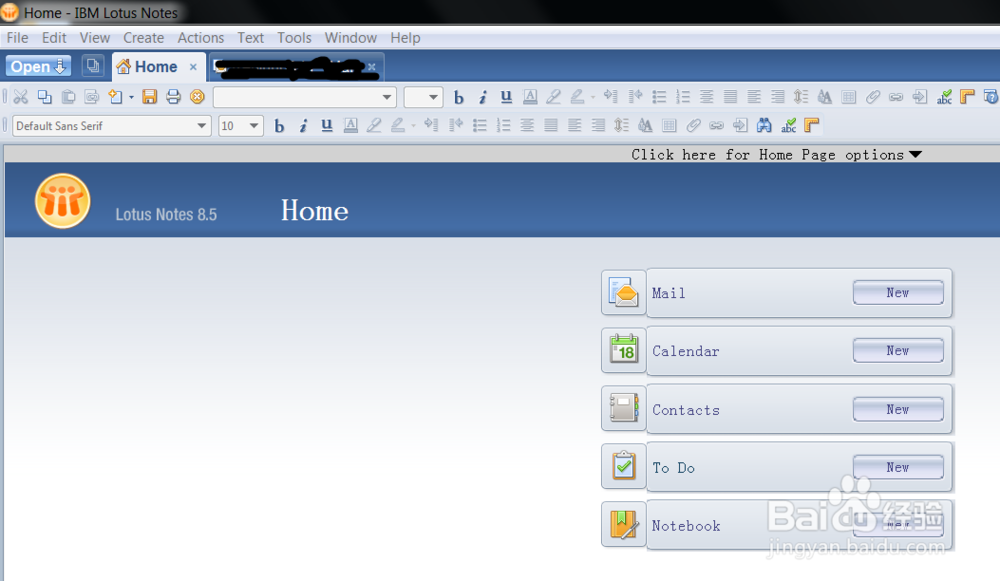The height and width of the screenshot is (581, 1000).
Task: Open Mail via the envelope icon
Action: (x=624, y=292)
